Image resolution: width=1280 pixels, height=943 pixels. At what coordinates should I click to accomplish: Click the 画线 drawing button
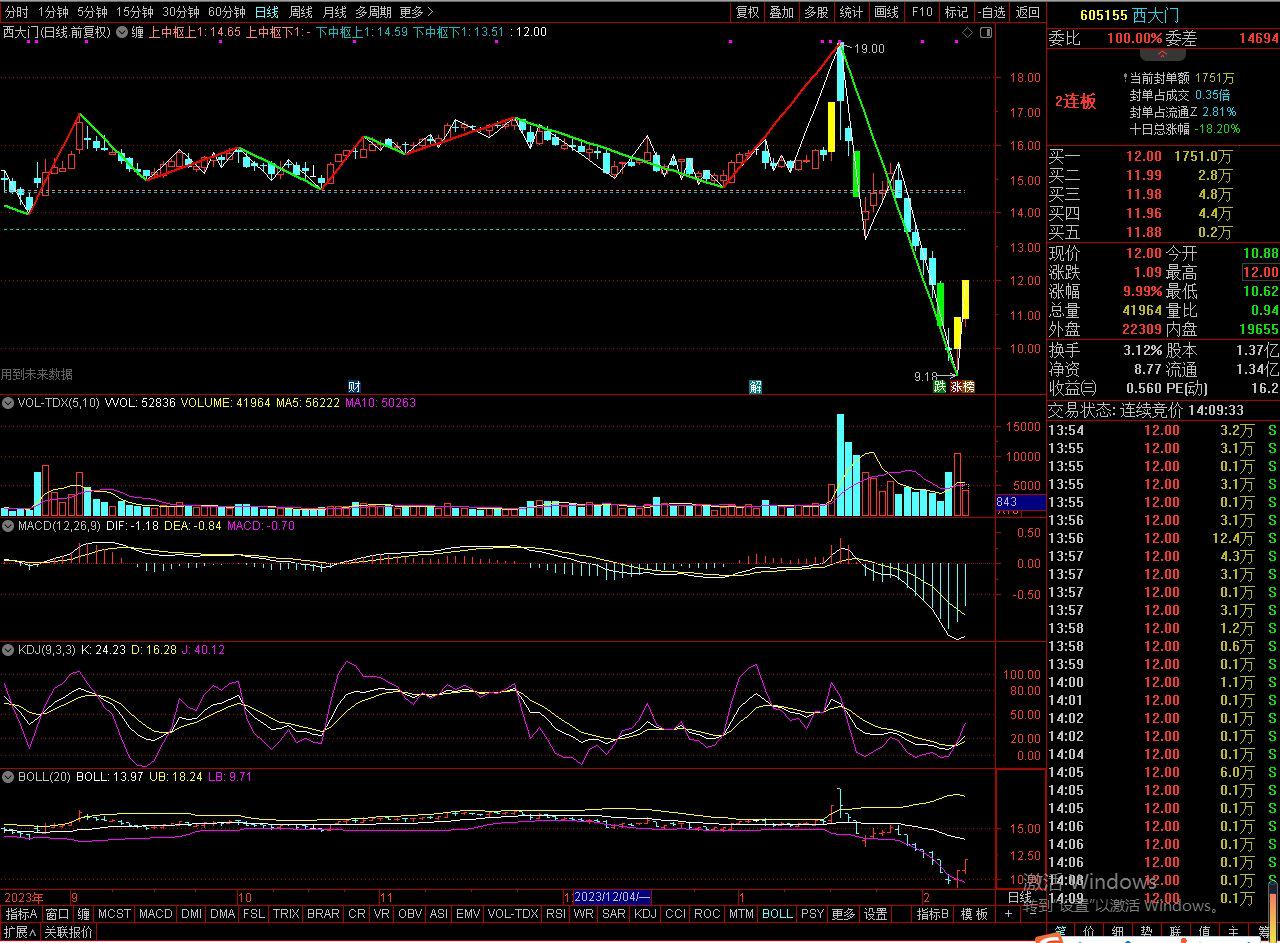coord(886,12)
